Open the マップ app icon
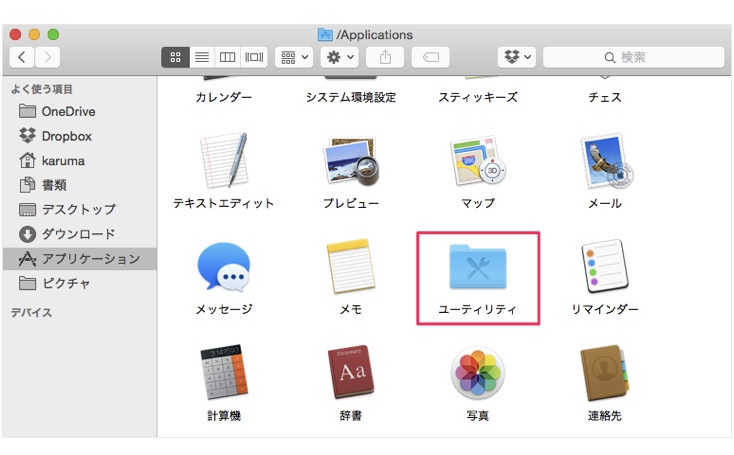Screen dimensions: 734x455 [478, 162]
